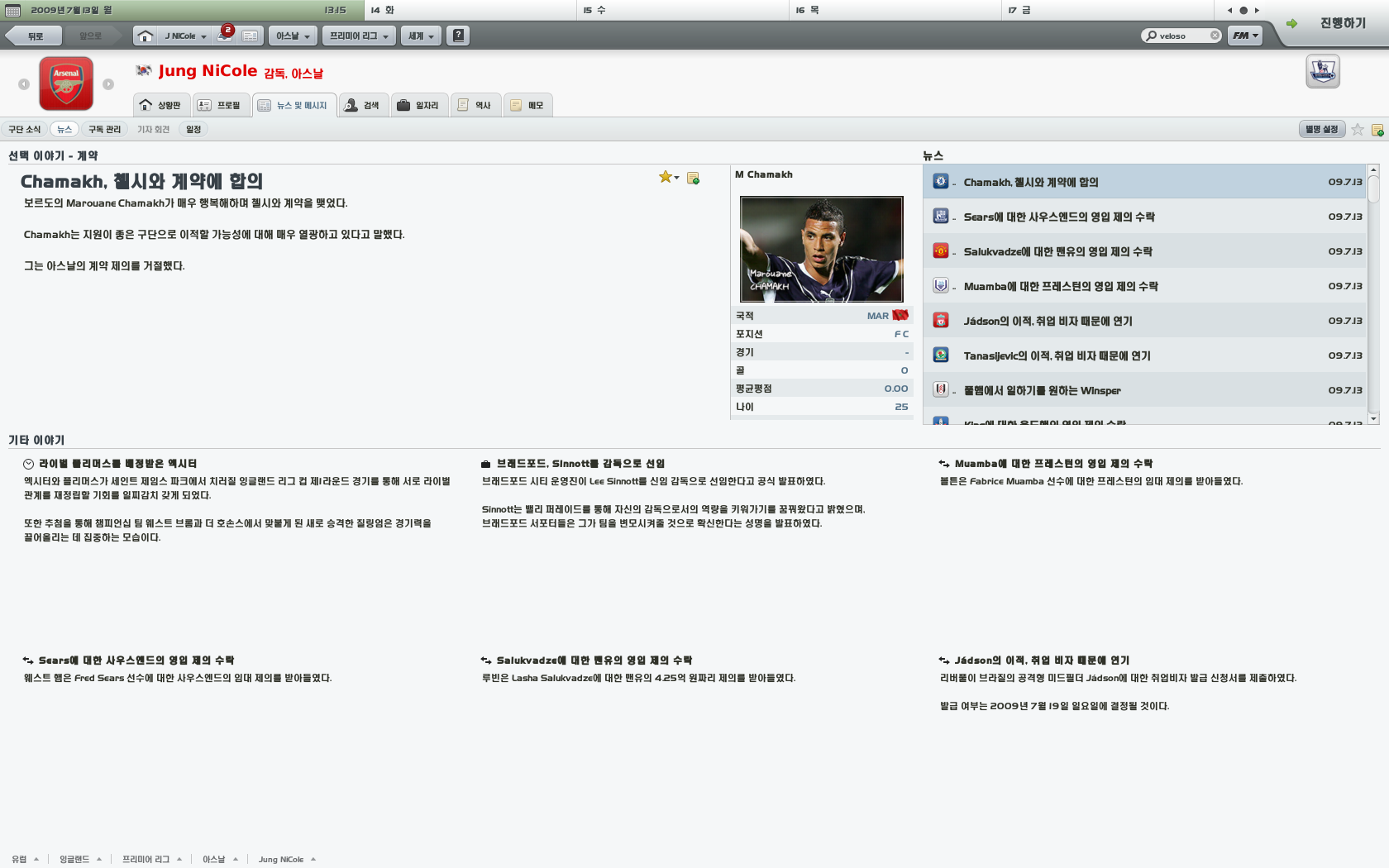Switch to the 일자리 tab
1389x868 pixels.
coord(419,105)
